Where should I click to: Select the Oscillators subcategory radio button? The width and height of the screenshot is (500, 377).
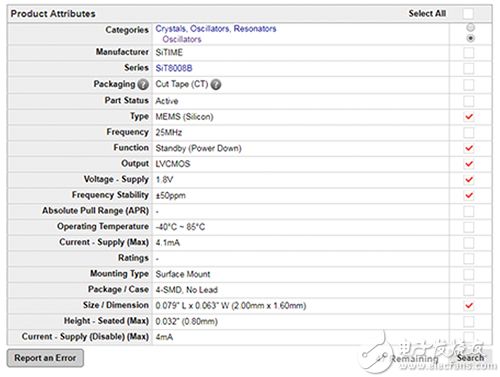pos(470,38)
